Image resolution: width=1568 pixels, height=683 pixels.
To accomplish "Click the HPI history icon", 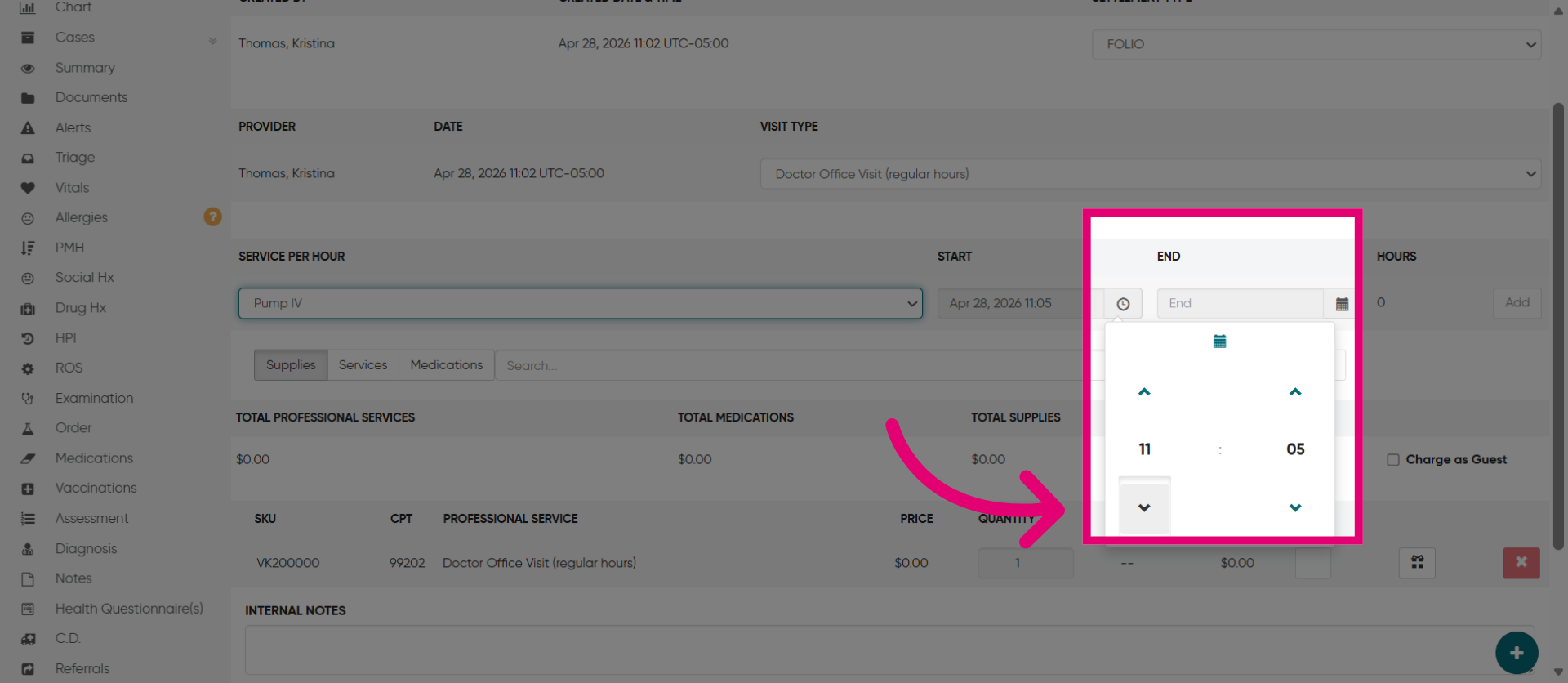I will [x=28, y=338].
